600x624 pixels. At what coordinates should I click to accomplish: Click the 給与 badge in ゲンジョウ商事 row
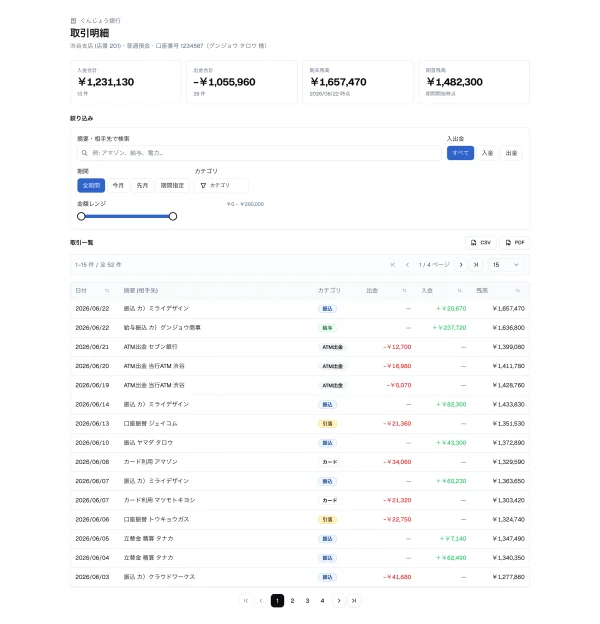click(327, 328)
